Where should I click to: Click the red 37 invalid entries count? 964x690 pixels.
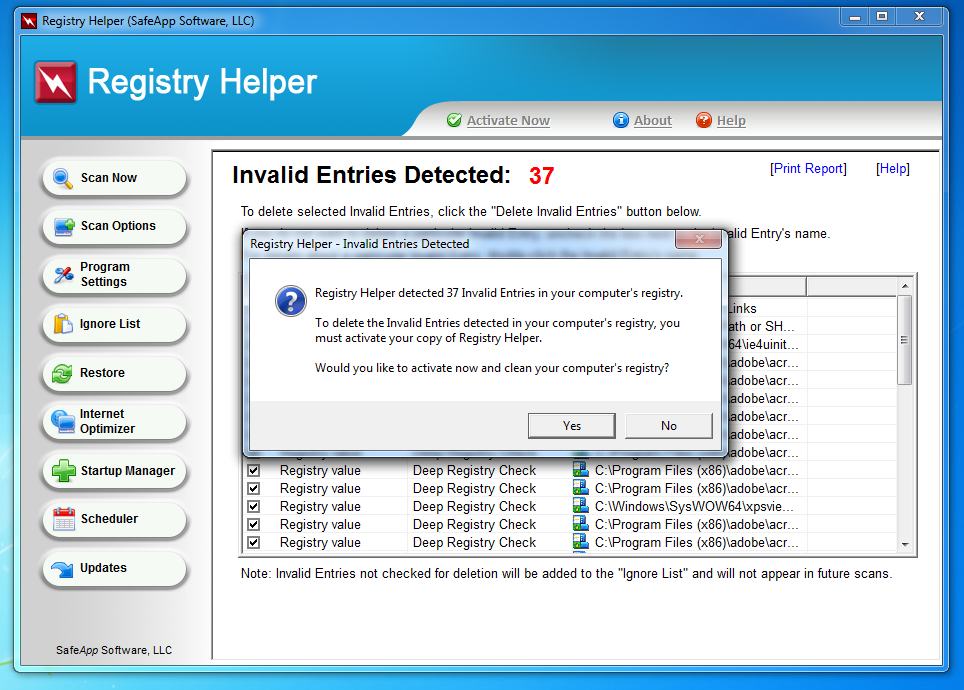pyautogui.click(x=541, y=176)
